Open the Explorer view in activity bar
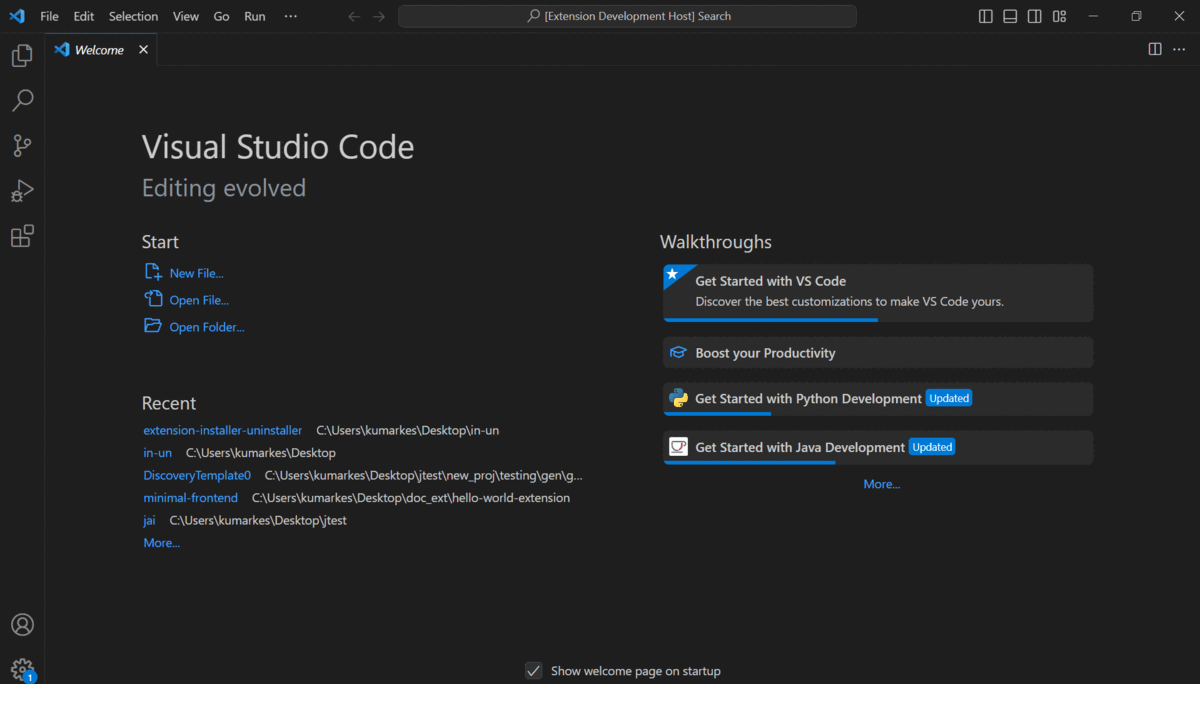 point(22,56)
